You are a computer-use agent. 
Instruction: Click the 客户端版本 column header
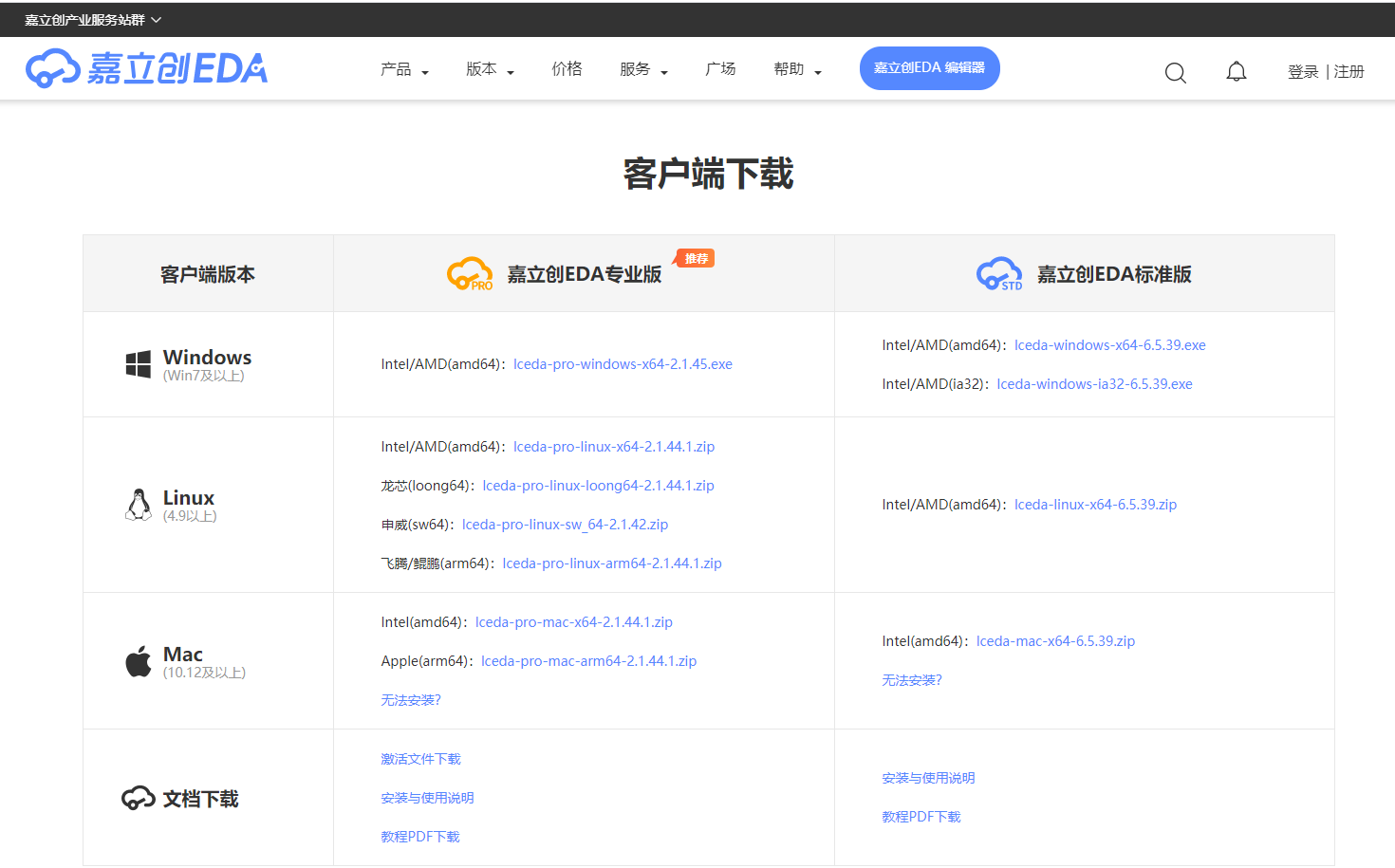tap(208, 274)
